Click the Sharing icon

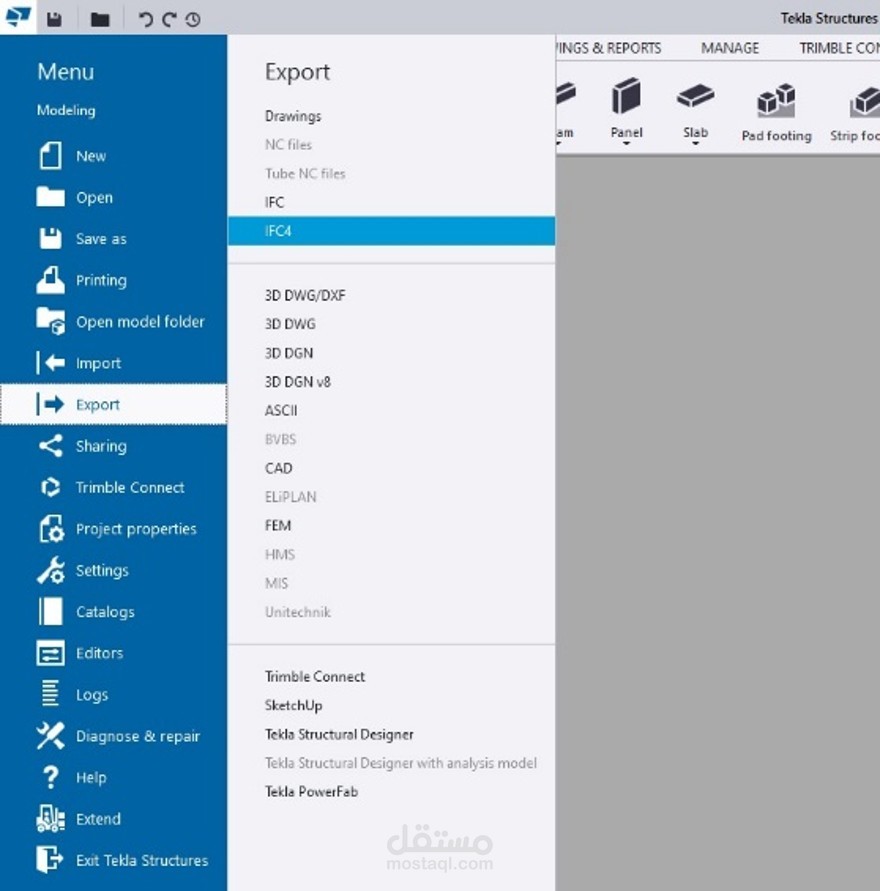point(50,446)
